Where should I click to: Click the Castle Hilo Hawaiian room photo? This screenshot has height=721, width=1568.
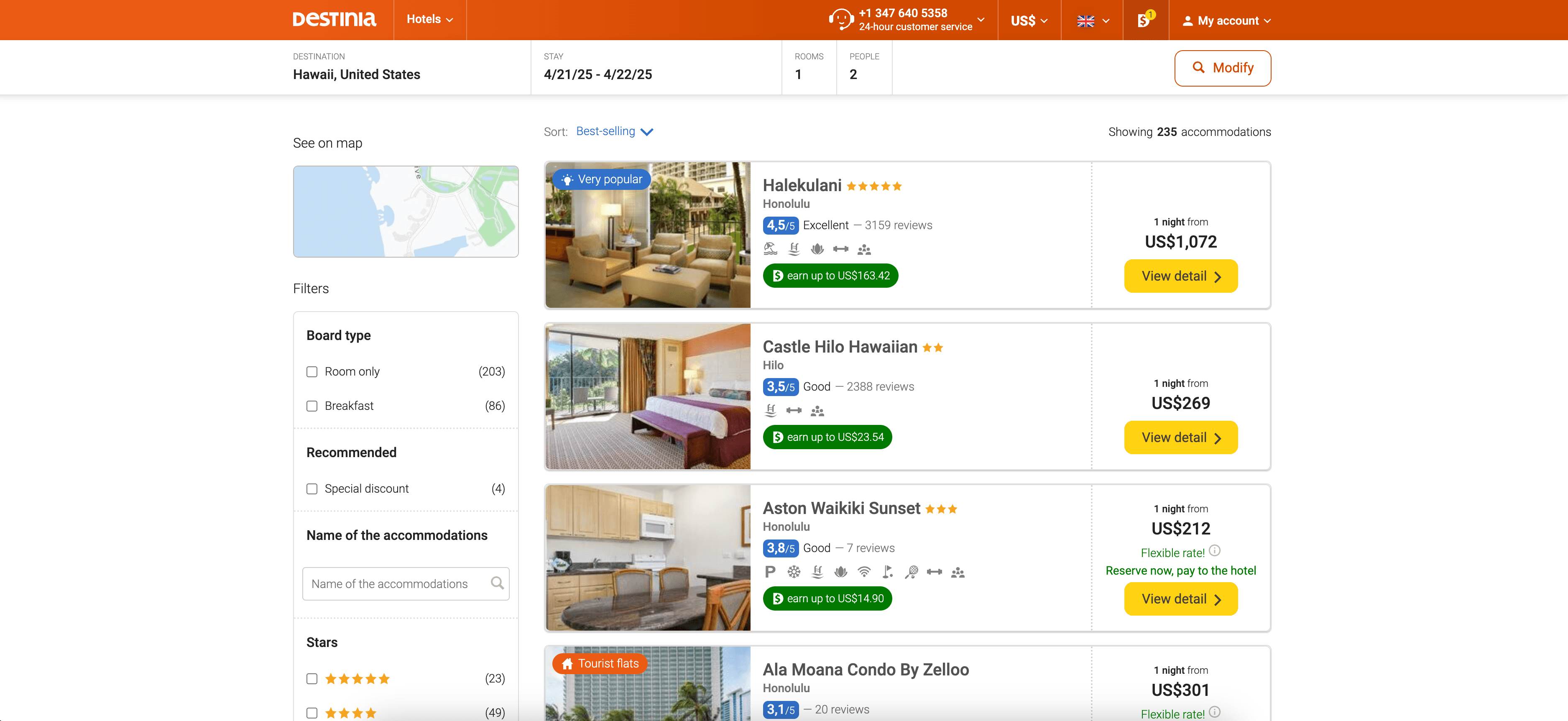click(x=648, y=396)
